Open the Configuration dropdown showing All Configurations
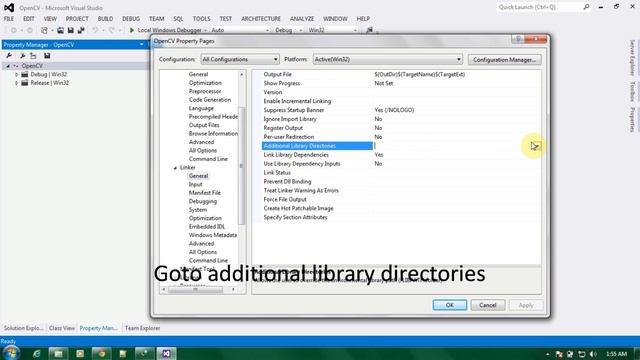The height and width of the screenshot is (360, 640). point(240,60)
